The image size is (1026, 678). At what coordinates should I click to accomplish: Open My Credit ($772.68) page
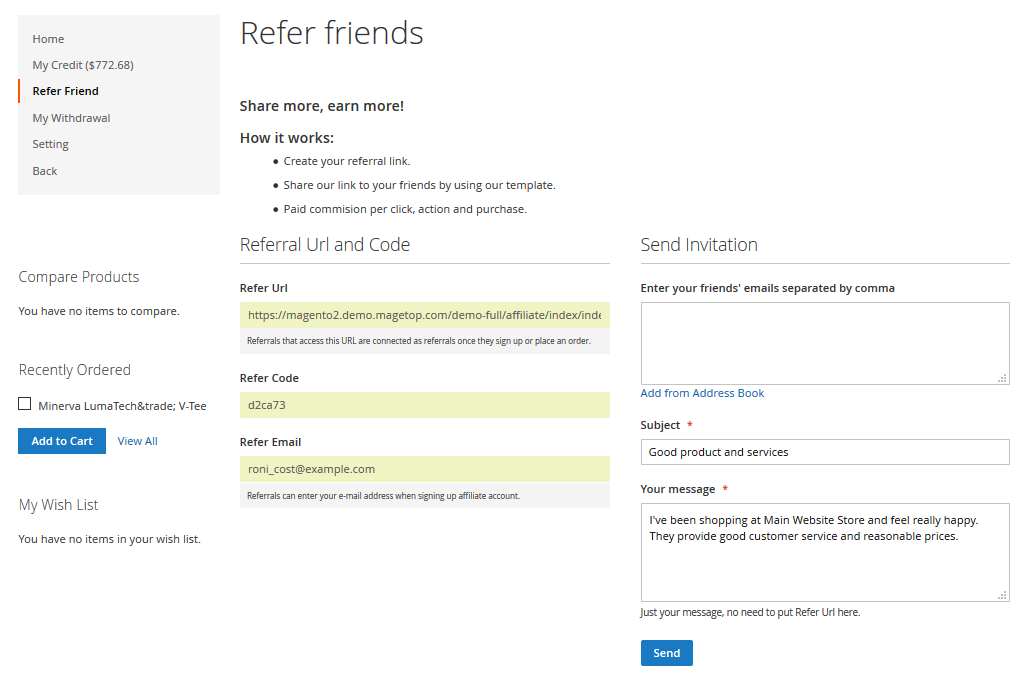[83, 65]
